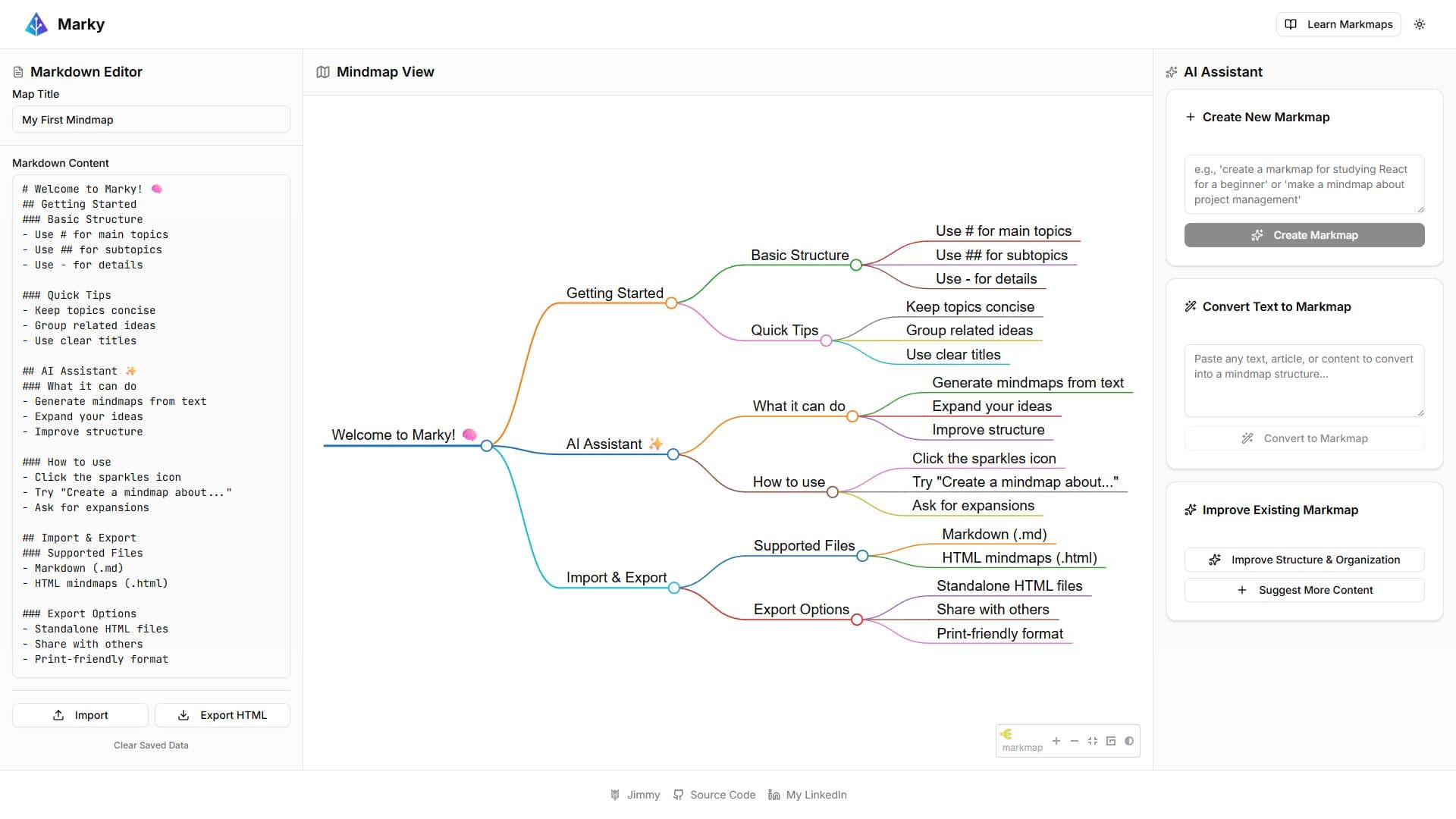Click the recurse toggle icon in markmap toolbar
This screenshot has width=1456, height=819.
pos(1111,741)
